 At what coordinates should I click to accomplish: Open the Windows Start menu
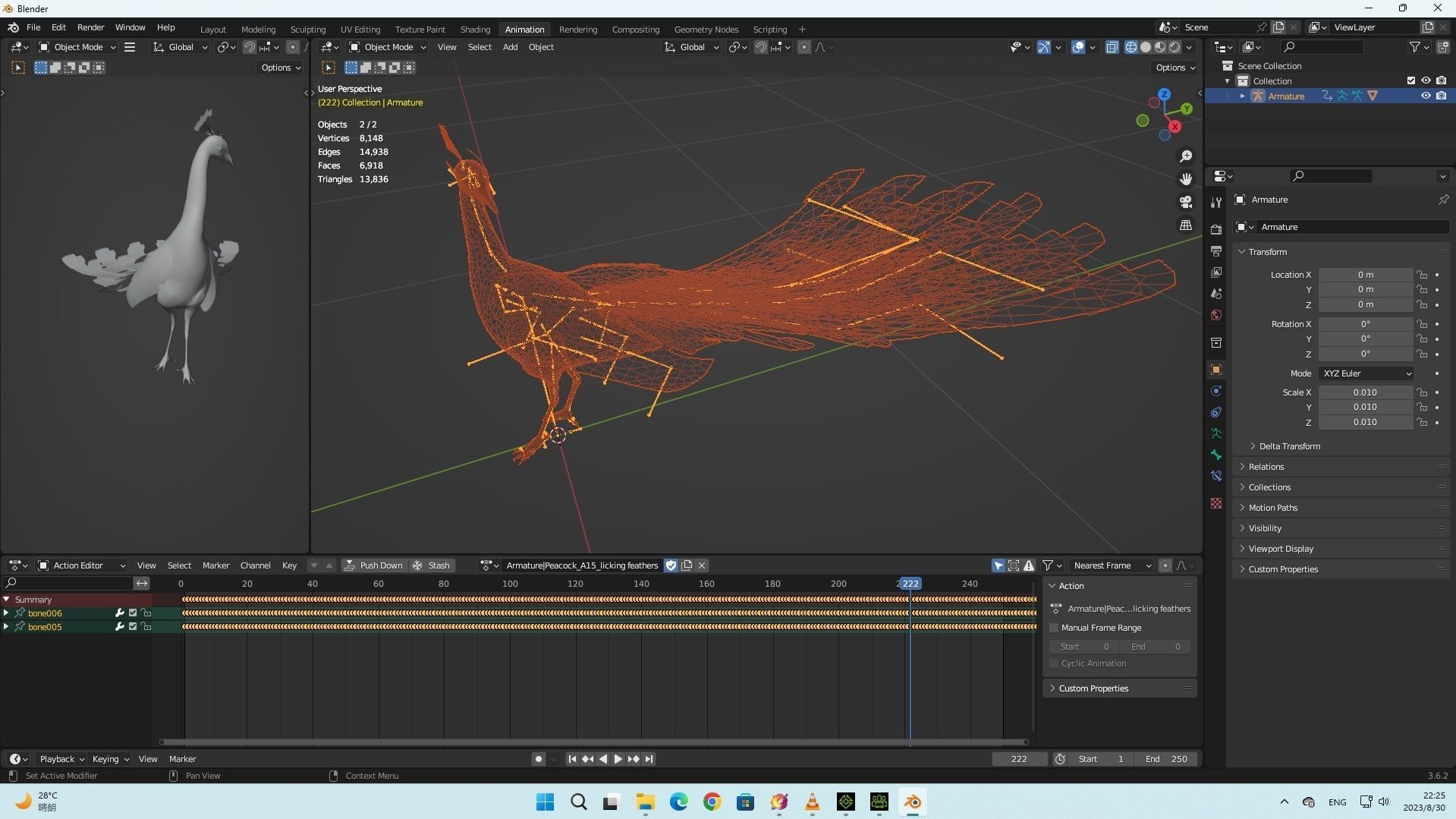[x=546, y=802]
